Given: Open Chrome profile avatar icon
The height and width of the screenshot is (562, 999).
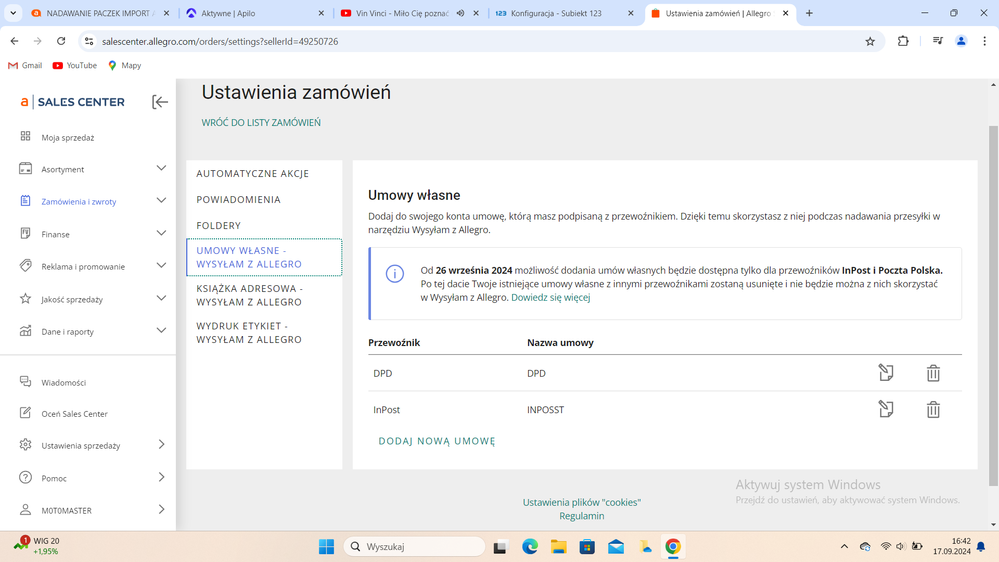Looking at the screenshot, I should [x=961, y=41].
